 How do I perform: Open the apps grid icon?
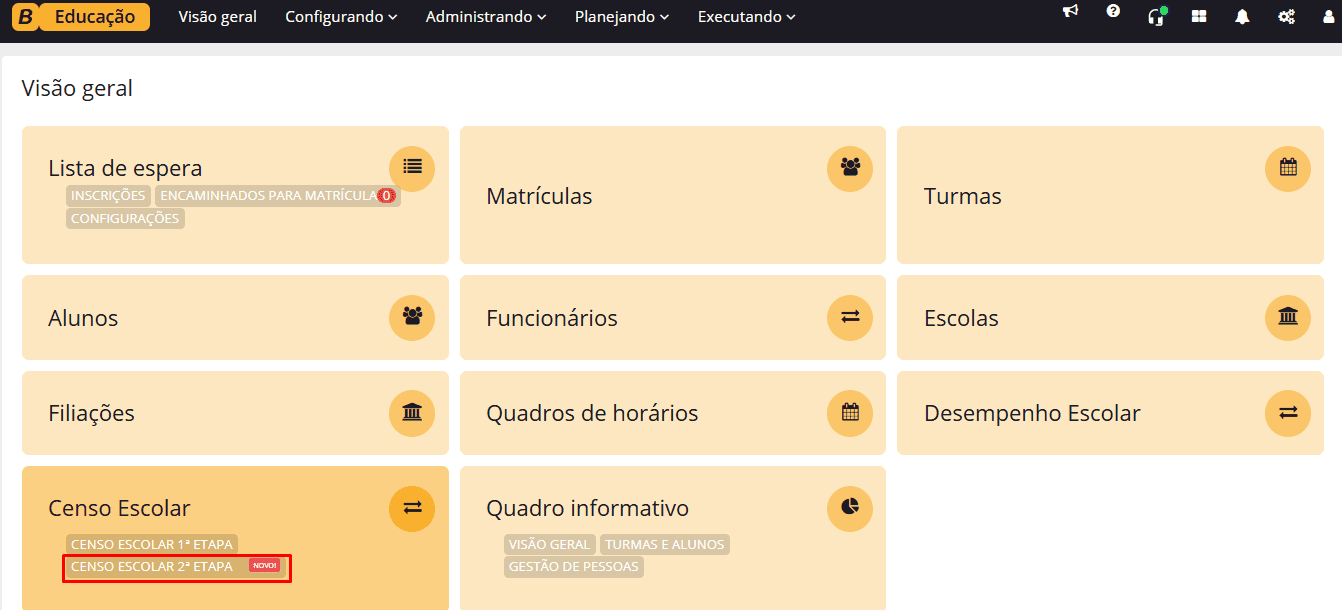1198,16
